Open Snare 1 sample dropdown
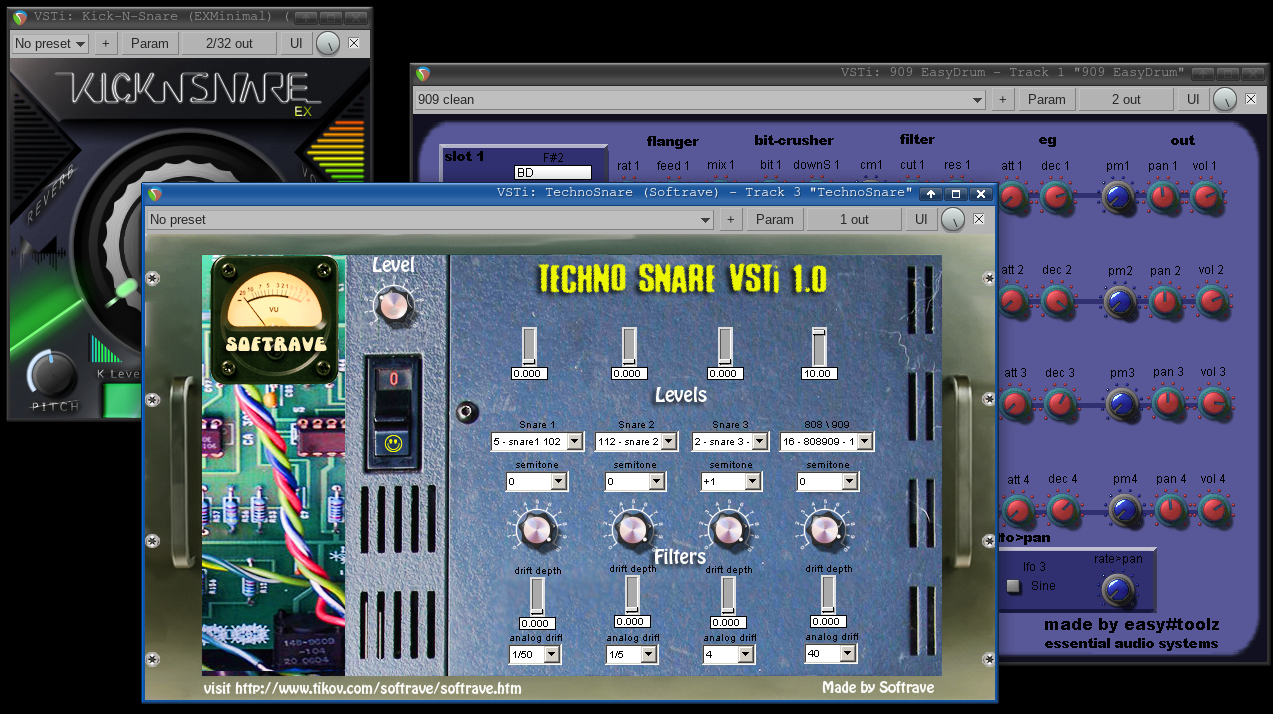Image resolution: width=1273 pixels, height=714 pixels. coord(537,441)
